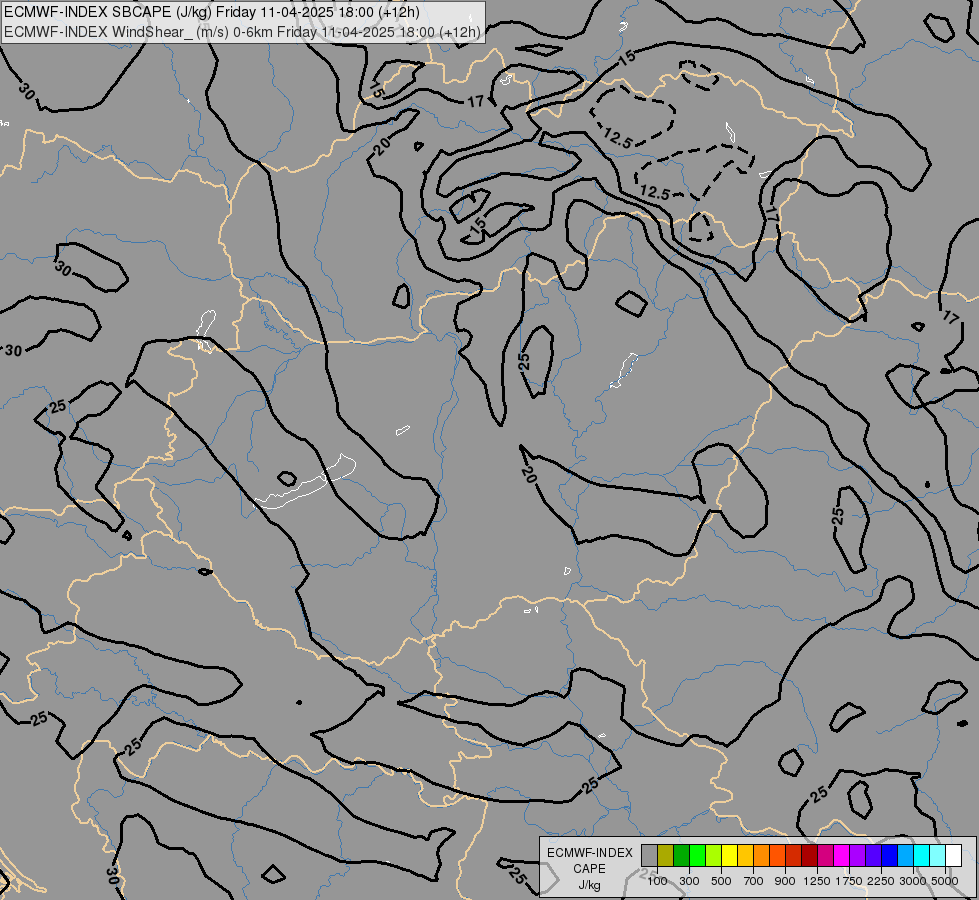Image resolution: width=979 pixels, height=900 pixels.
Task: Click legend value 100
Action: point(657,881)
